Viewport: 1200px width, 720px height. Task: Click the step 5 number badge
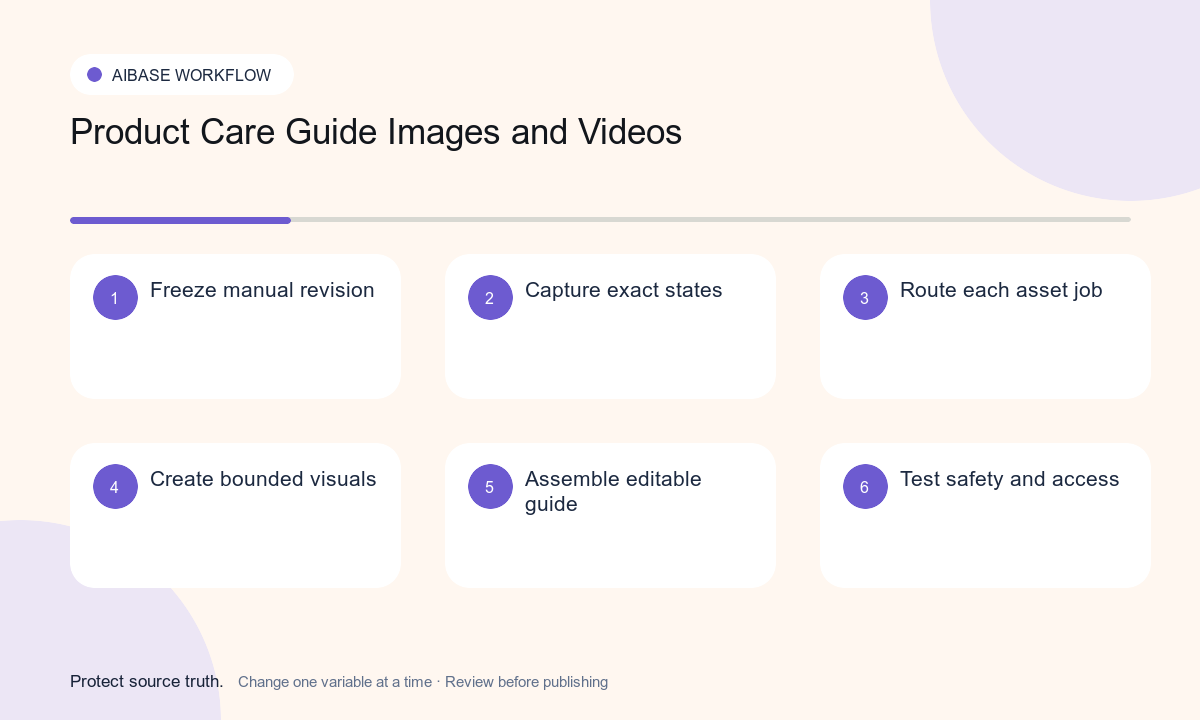(x=490, y=486)
